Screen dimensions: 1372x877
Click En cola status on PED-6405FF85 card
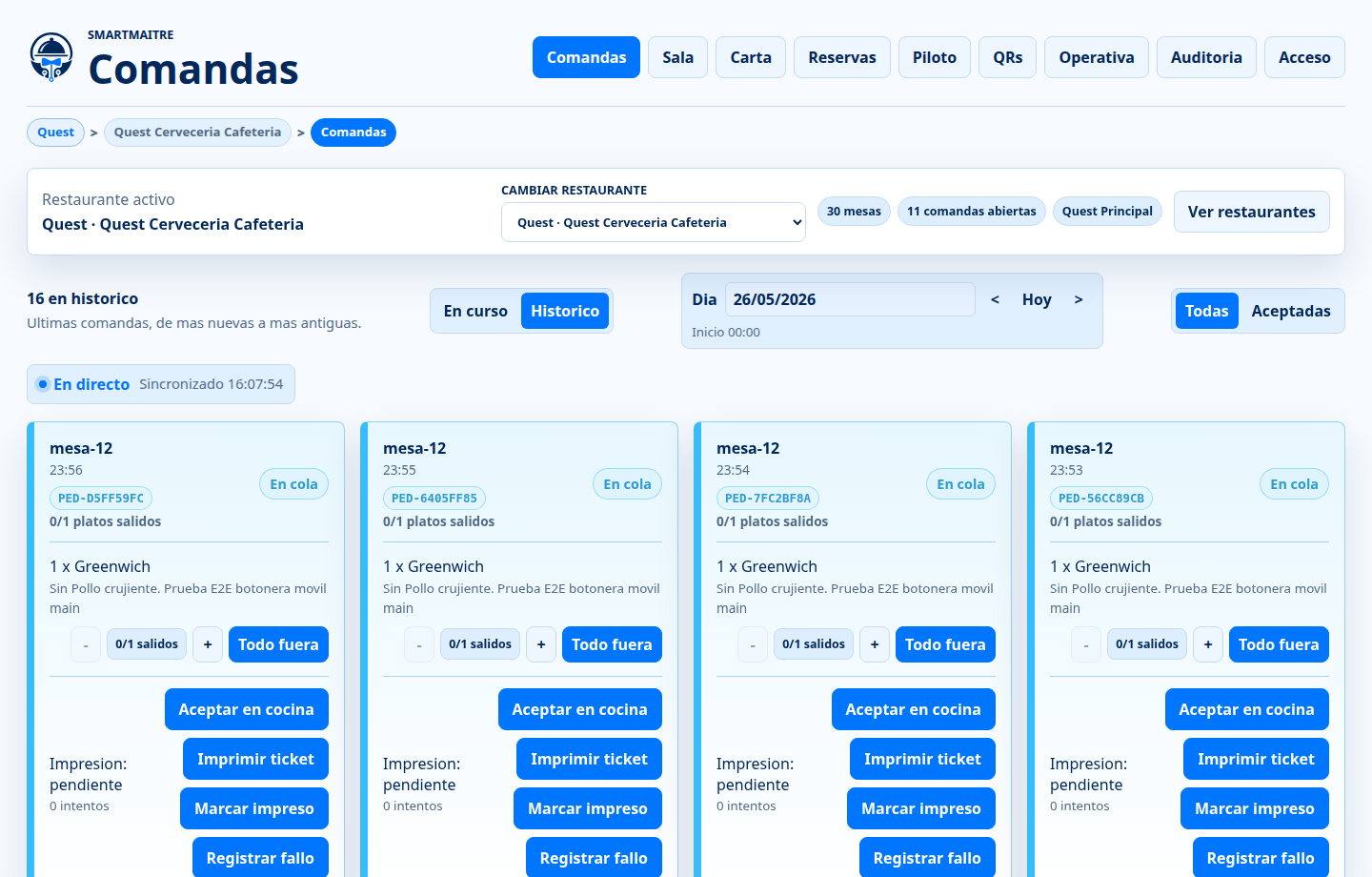coord(627,484)
